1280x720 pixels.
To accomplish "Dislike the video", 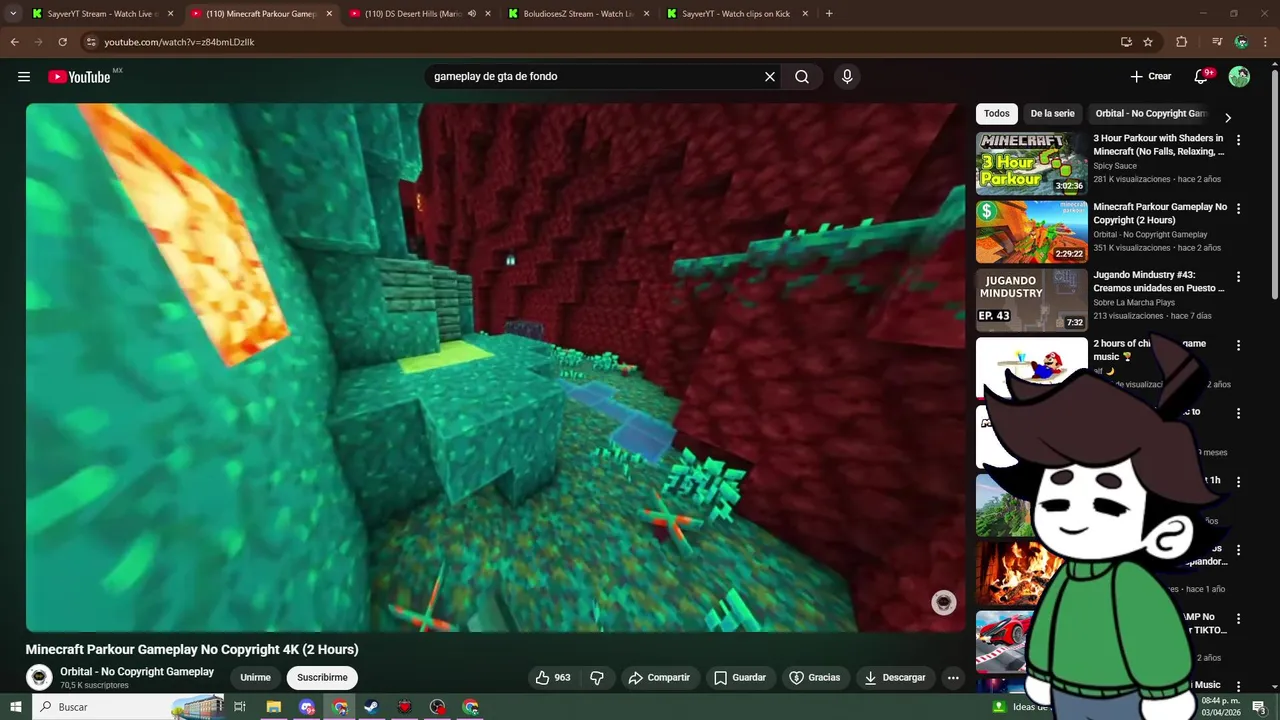I will pos(597,678).
